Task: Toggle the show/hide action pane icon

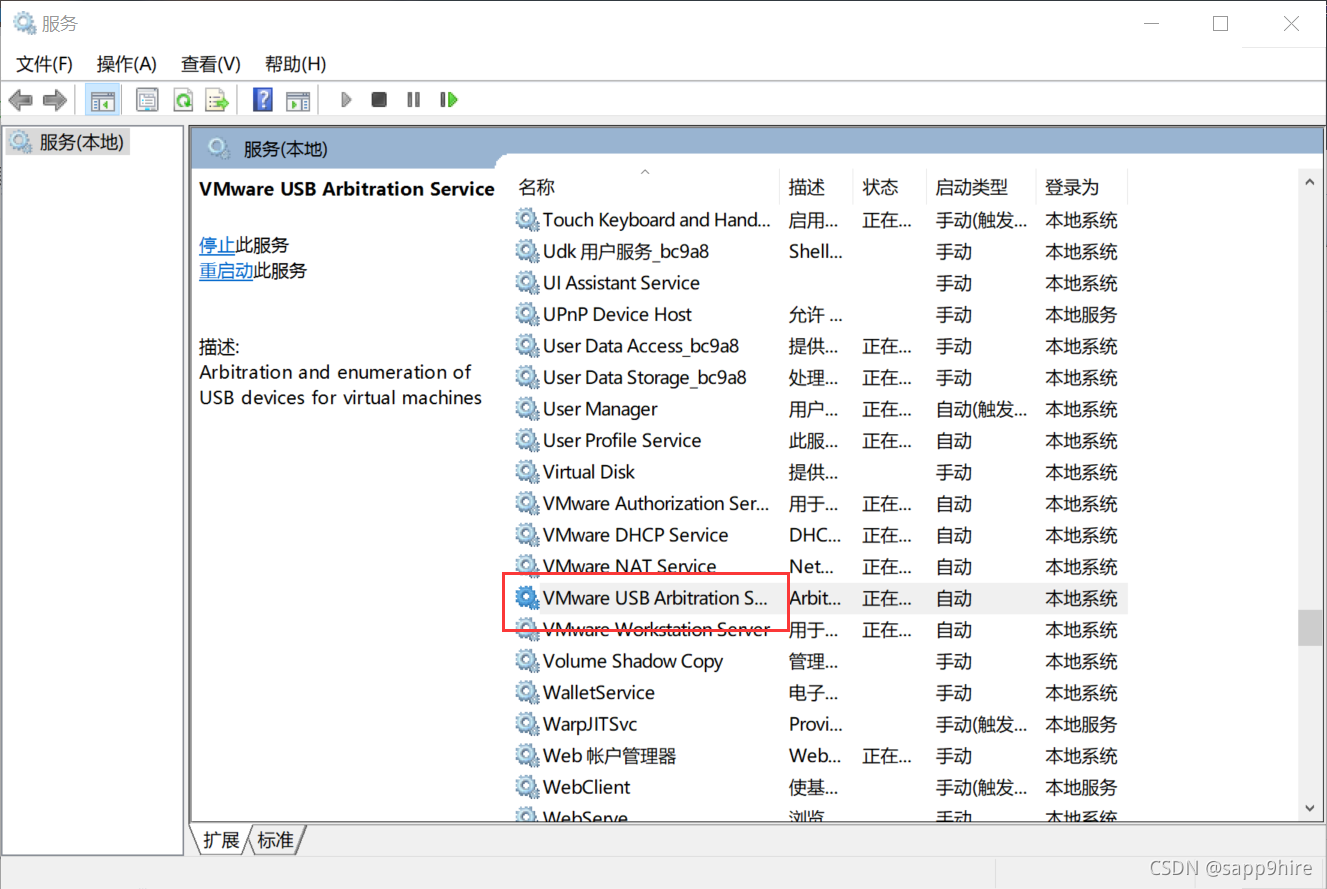Action: (298, 100)
